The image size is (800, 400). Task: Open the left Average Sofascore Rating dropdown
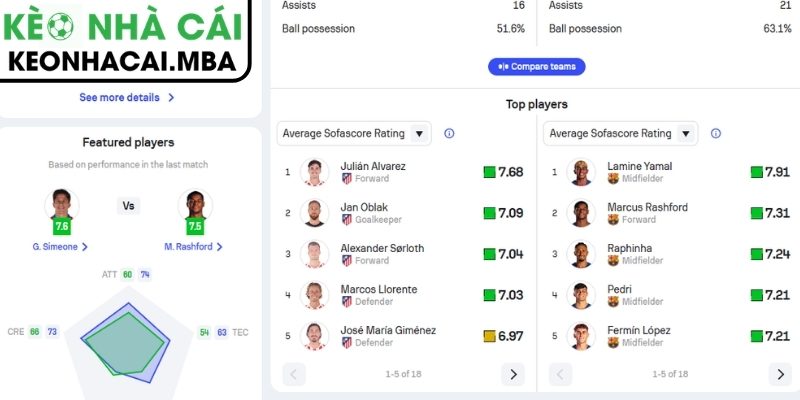(354, 133)
